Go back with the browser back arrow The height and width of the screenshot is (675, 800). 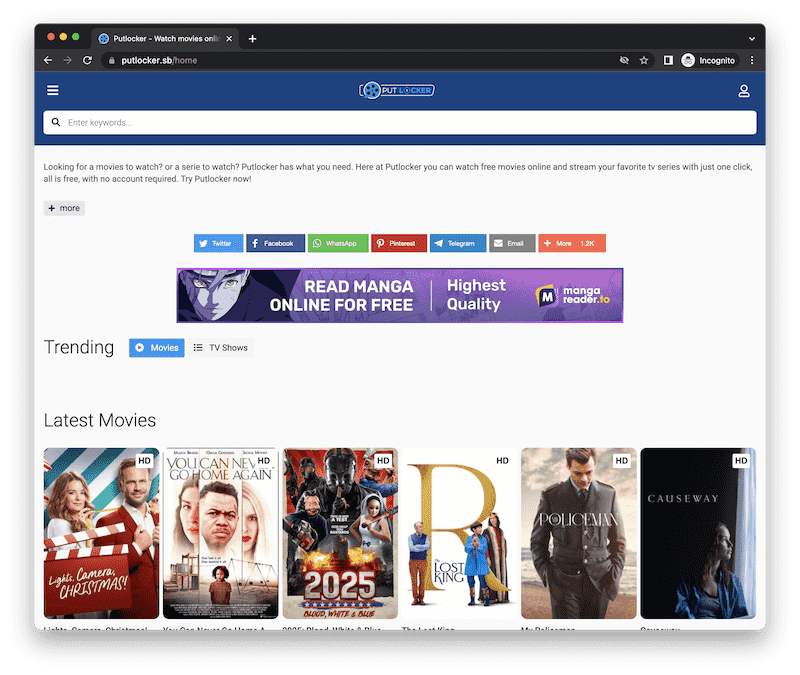pyautogui.click(x=48, y=60)
